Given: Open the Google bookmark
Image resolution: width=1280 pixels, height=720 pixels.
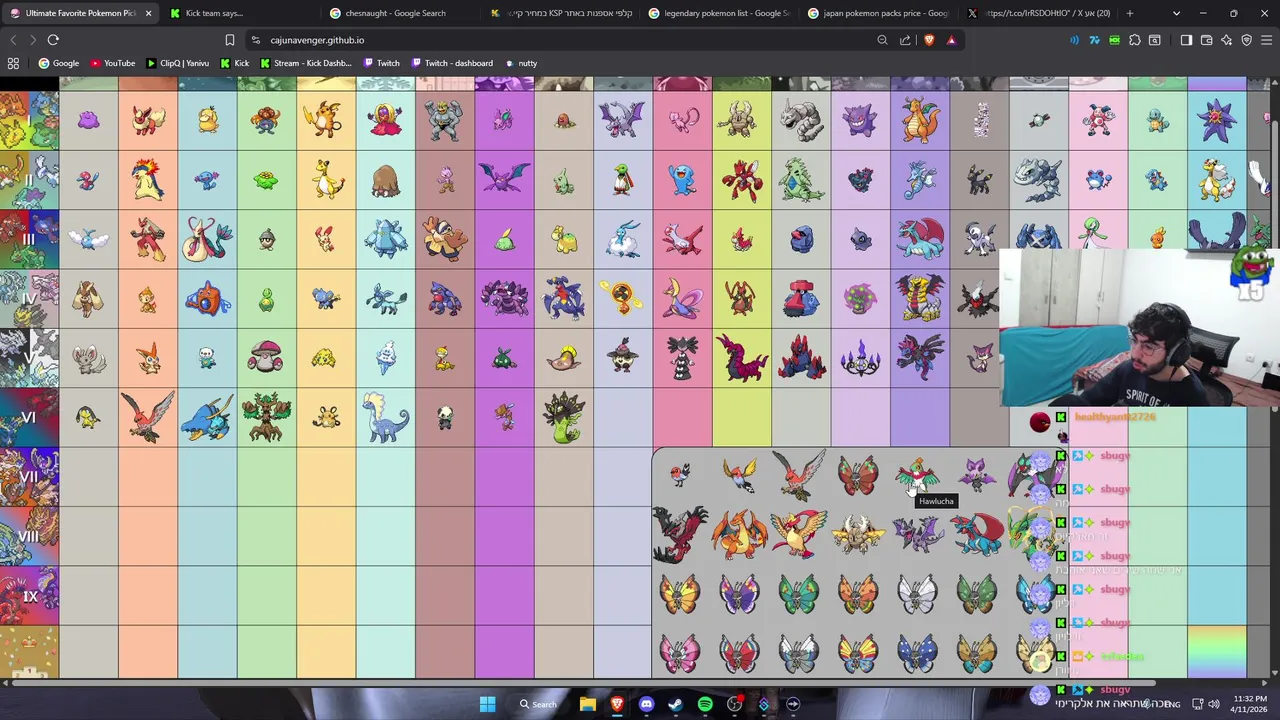Looking at the screenshot, I should [59, 63].
